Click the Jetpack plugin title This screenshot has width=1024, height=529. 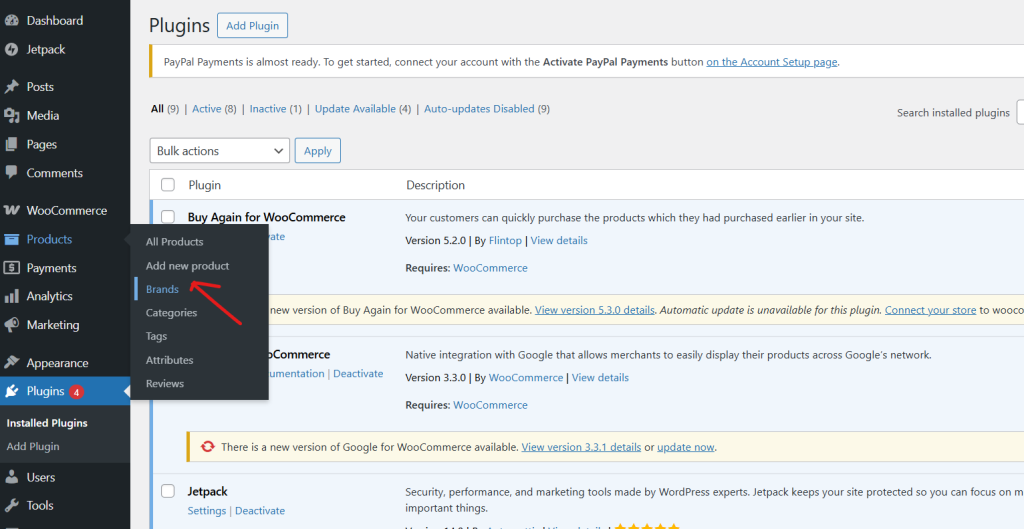point(207,492)
